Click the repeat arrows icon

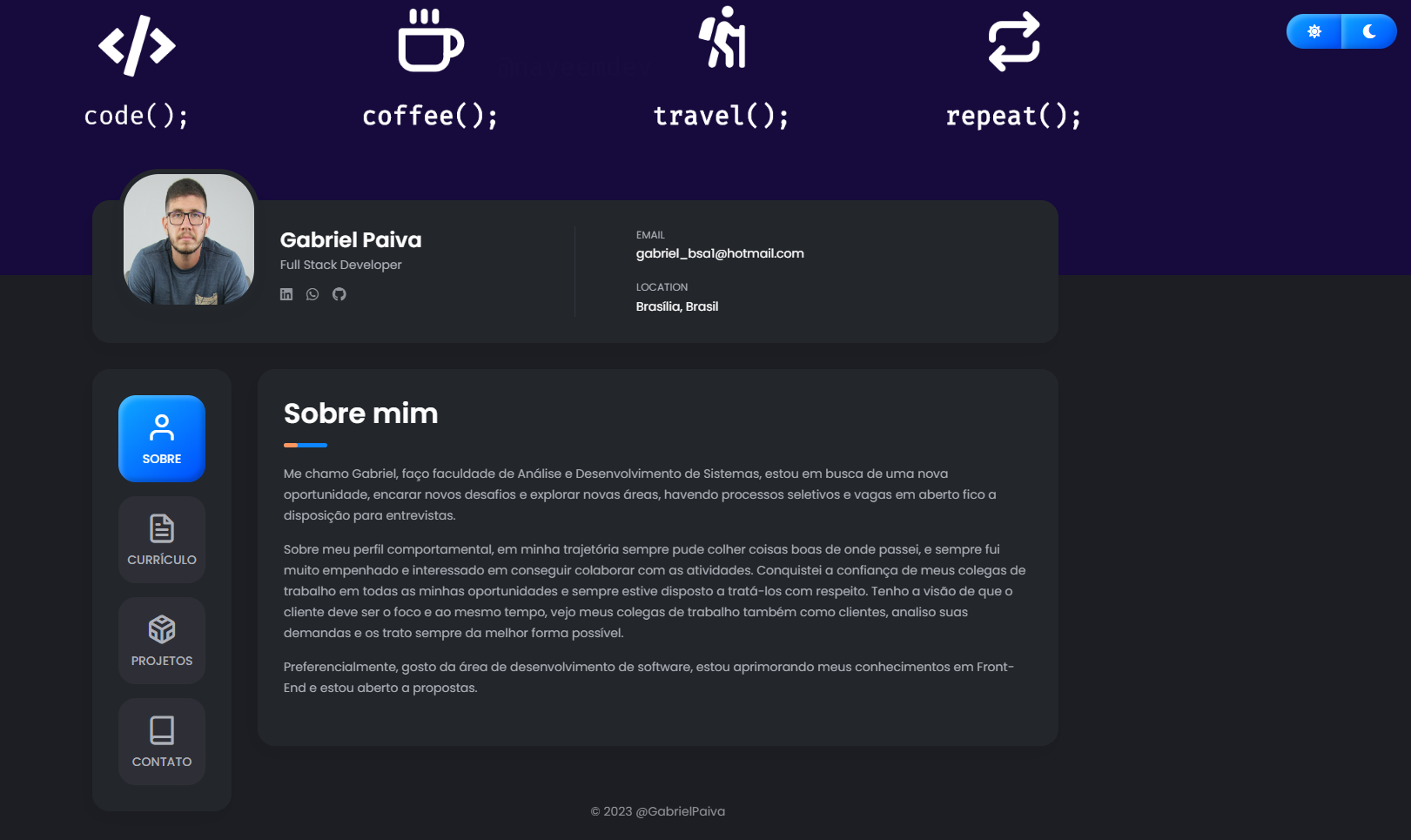click(x=1014, y=41)
